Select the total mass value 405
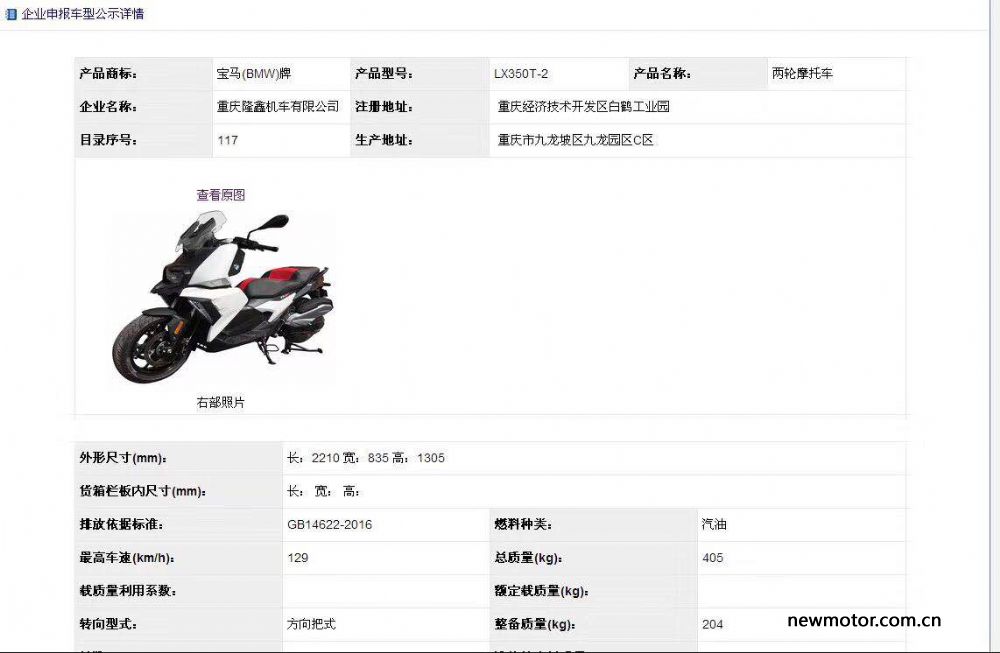 click(713, 558)
